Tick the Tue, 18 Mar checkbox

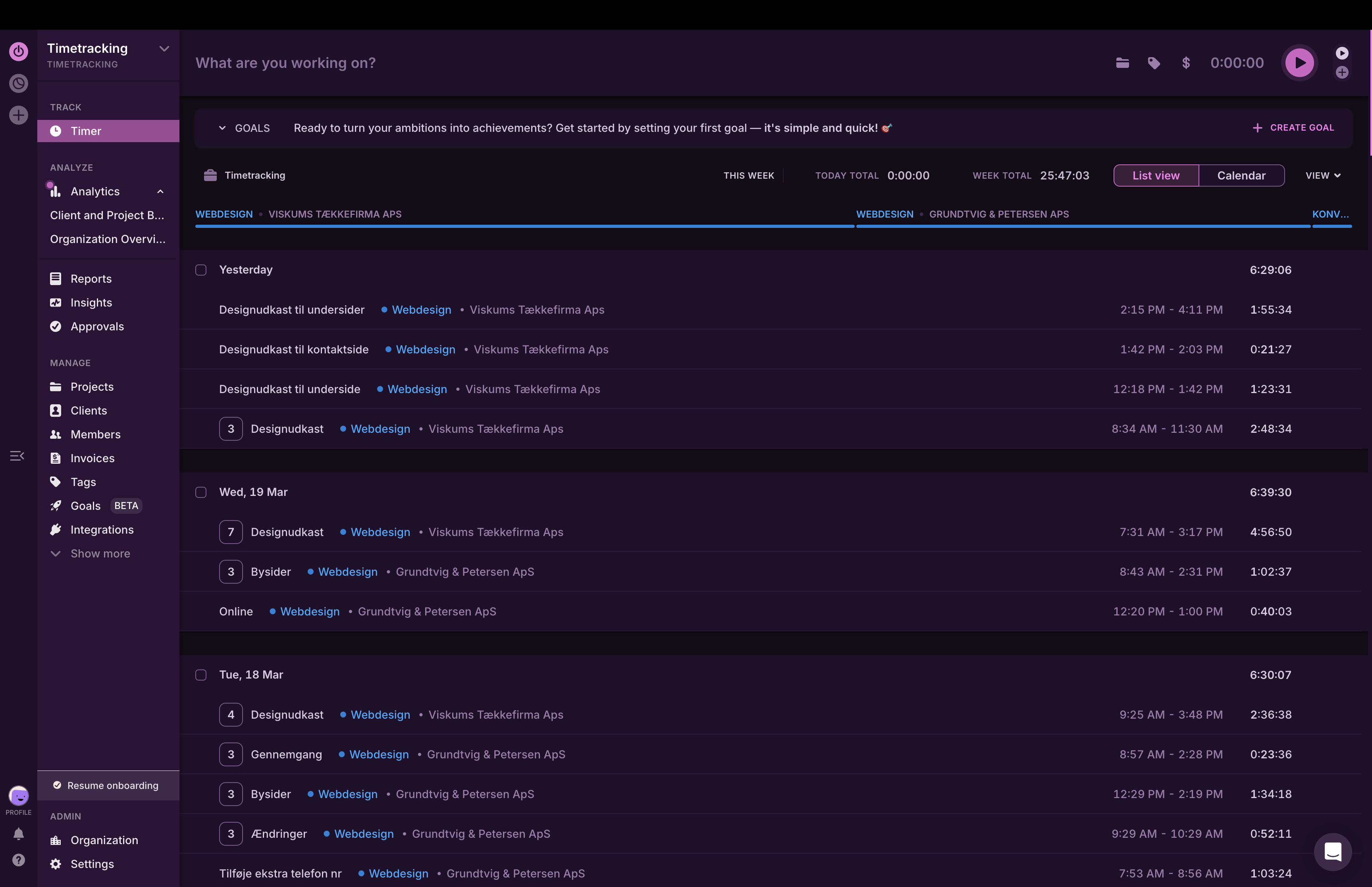[x=201, y=675]
